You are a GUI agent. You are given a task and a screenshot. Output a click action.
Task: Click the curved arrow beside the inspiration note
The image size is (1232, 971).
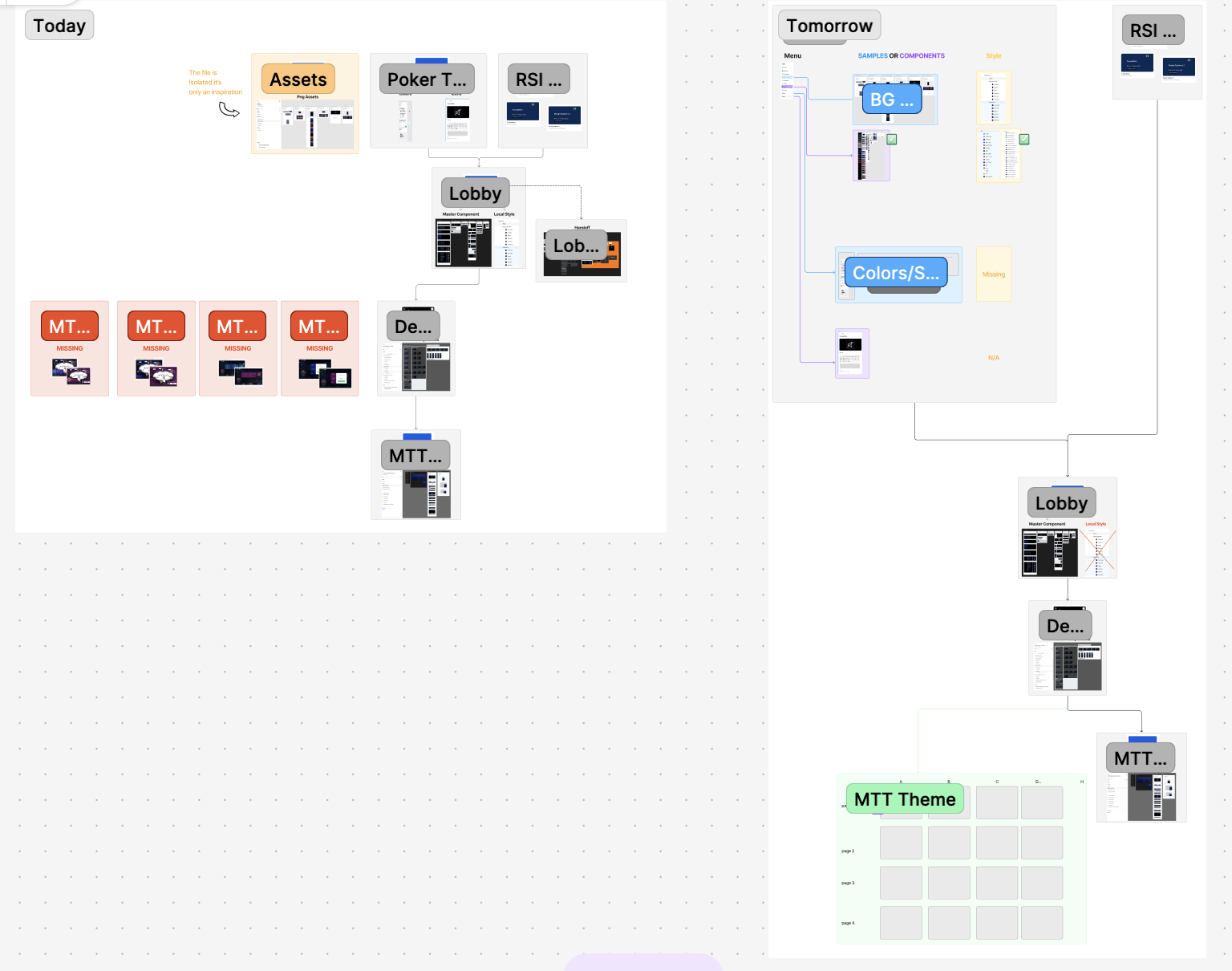point(229,110)
